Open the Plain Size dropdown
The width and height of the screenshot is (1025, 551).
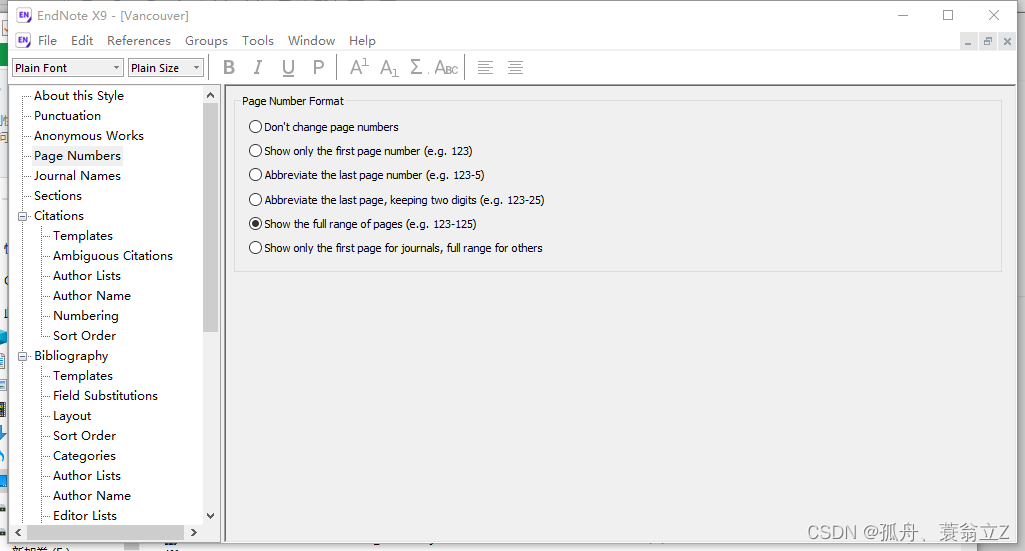coord(166,67)
